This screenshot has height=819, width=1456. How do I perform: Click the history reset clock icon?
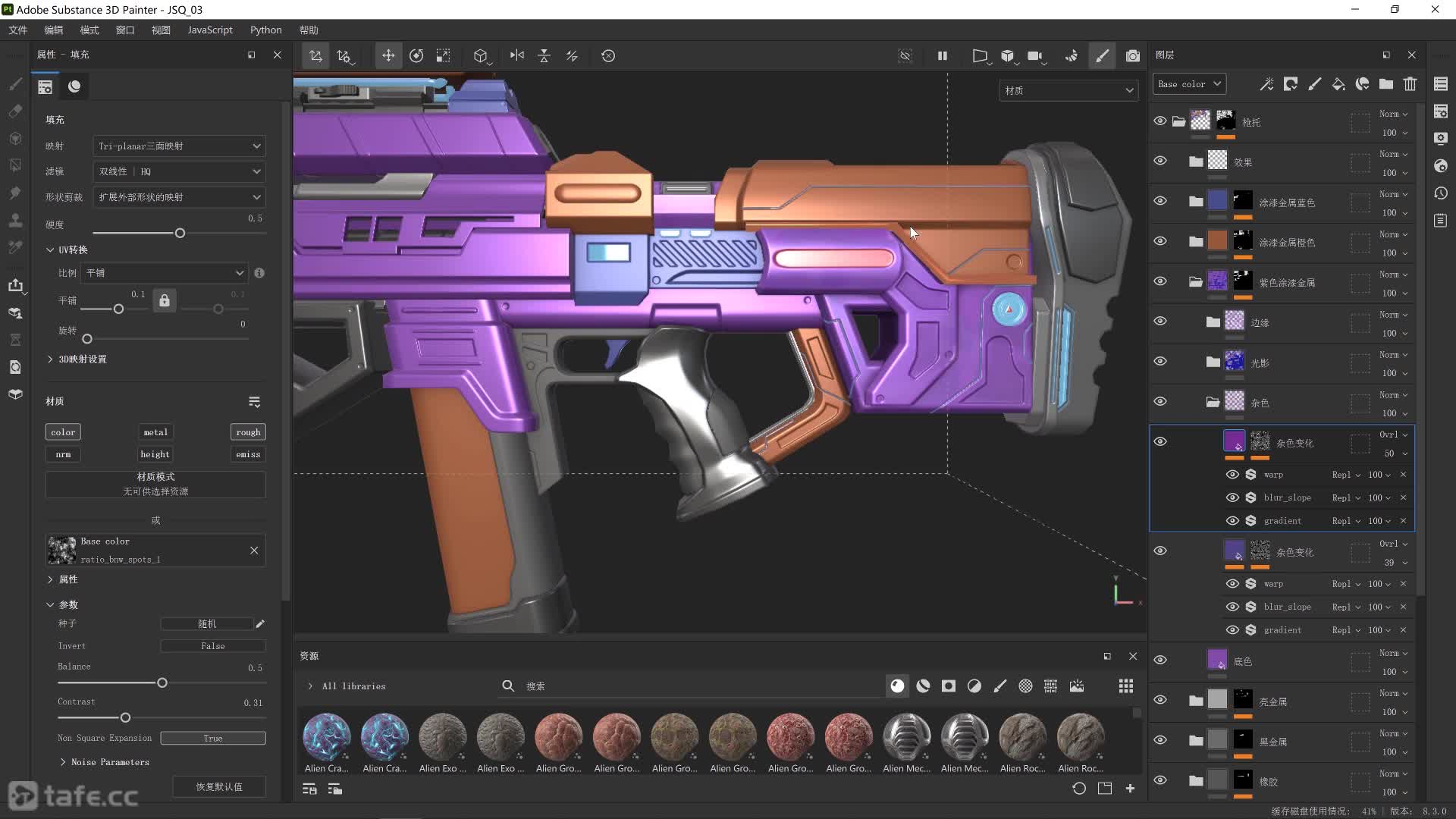pyautogui.click(x=607, y=55)
